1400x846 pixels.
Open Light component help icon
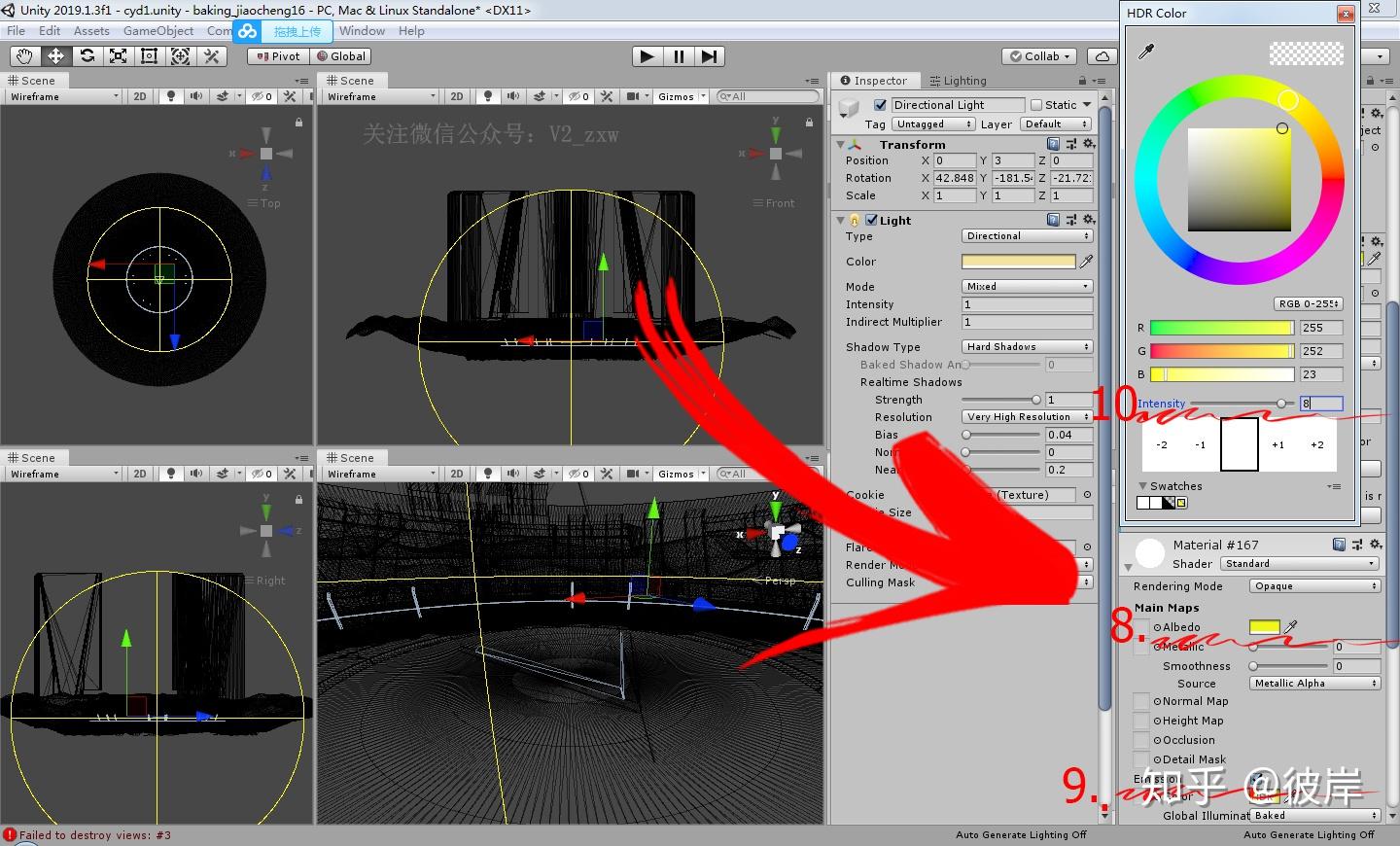point(1053,220)
